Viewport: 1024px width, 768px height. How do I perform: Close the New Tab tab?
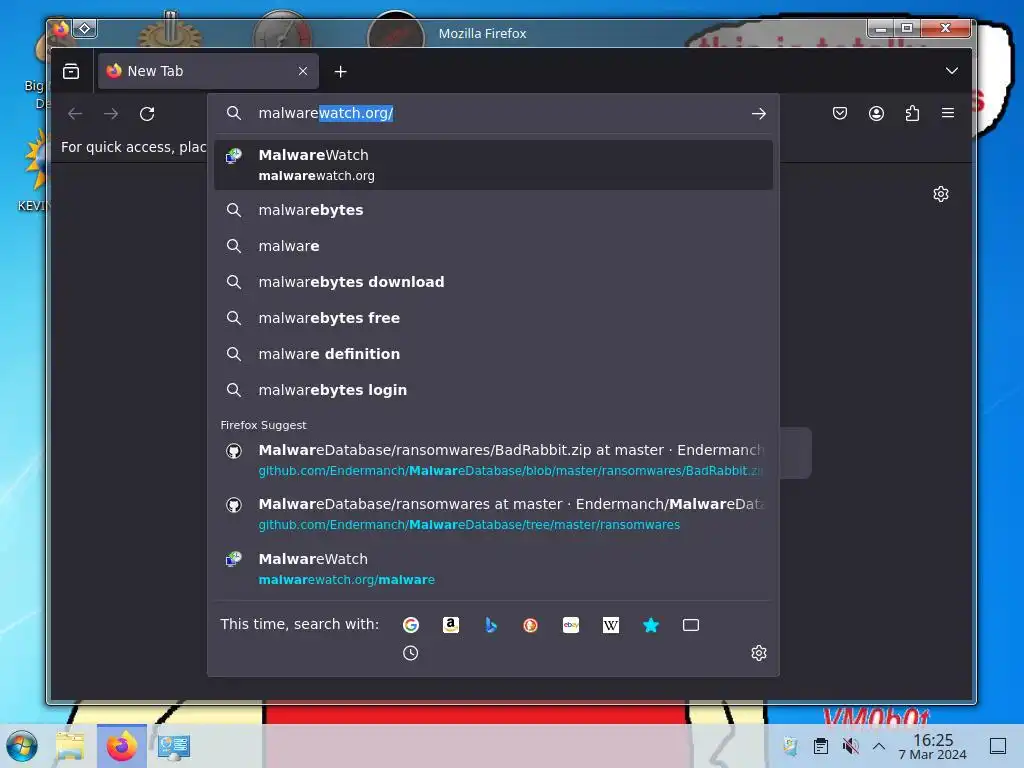coord(302,71)
